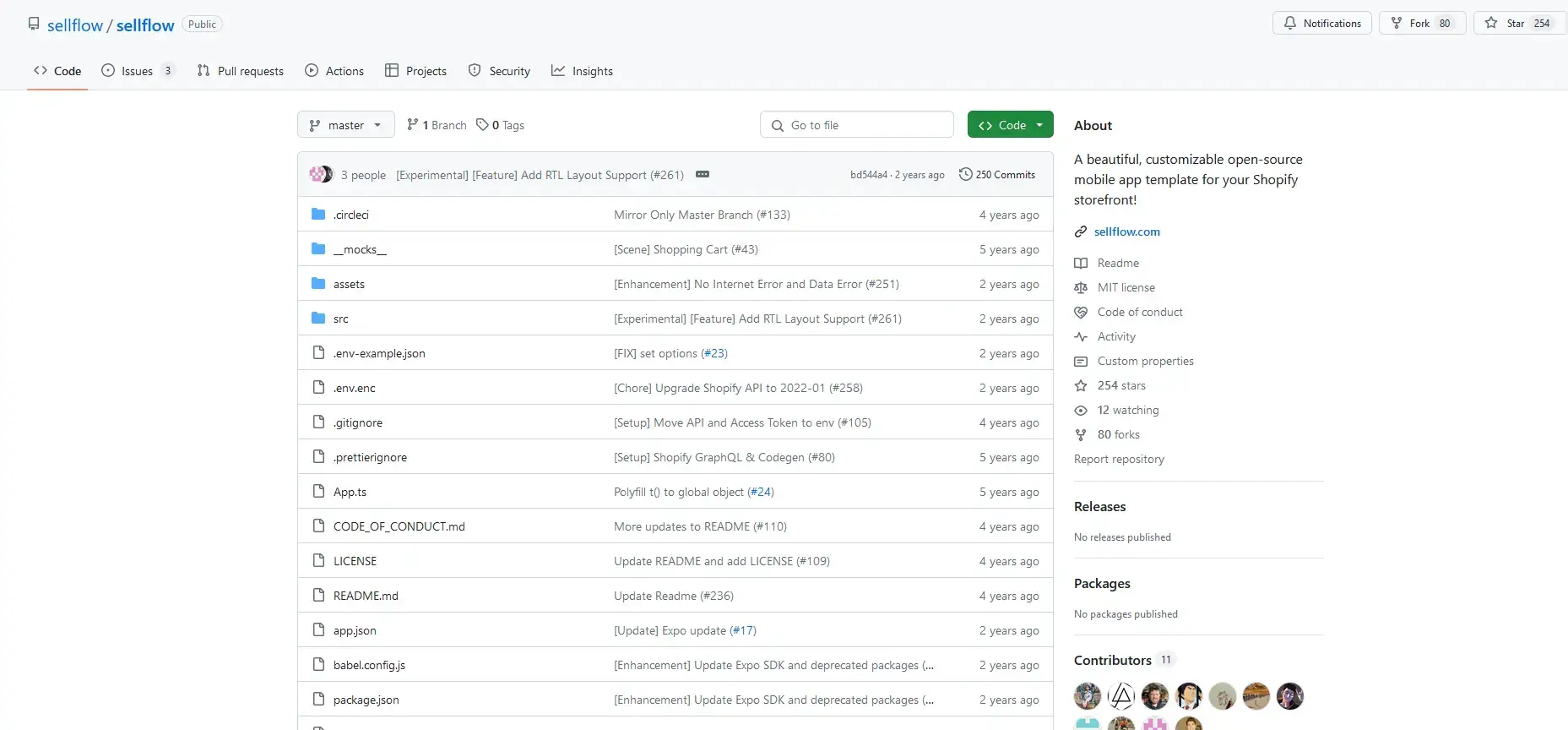Open the babel.config.js file
Screen dimensions: 1568x730
point(369,665)
